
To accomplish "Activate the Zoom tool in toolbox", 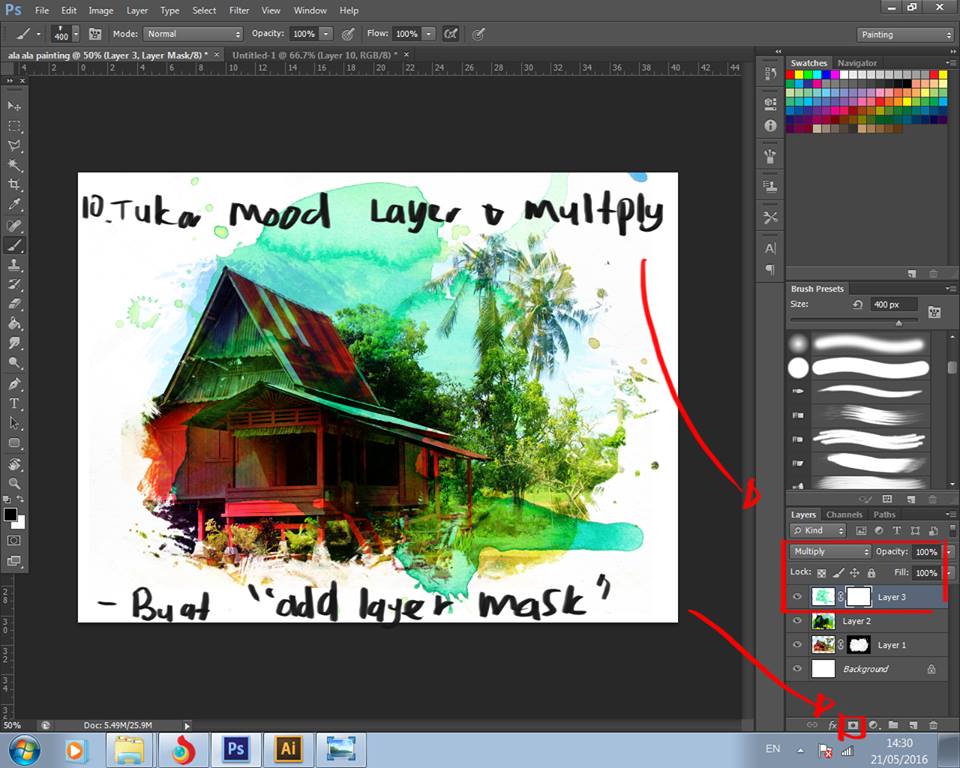I will pyautogui.click(x=14, y=483).
